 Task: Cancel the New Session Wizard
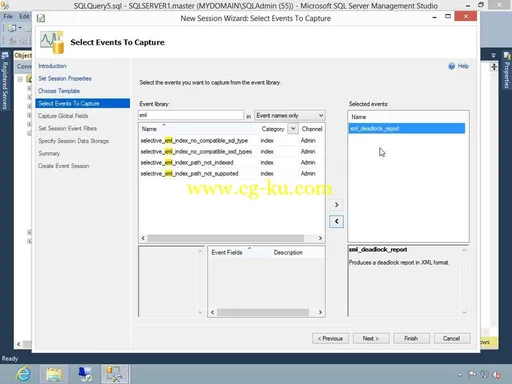click(x=452, y=338)
